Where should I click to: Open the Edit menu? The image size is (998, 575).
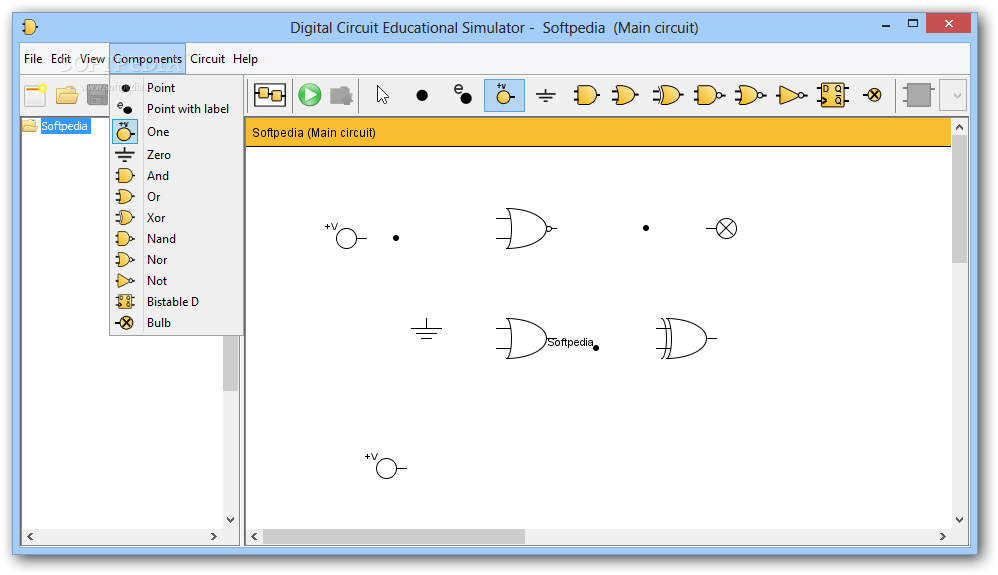[x=61, y=59]
